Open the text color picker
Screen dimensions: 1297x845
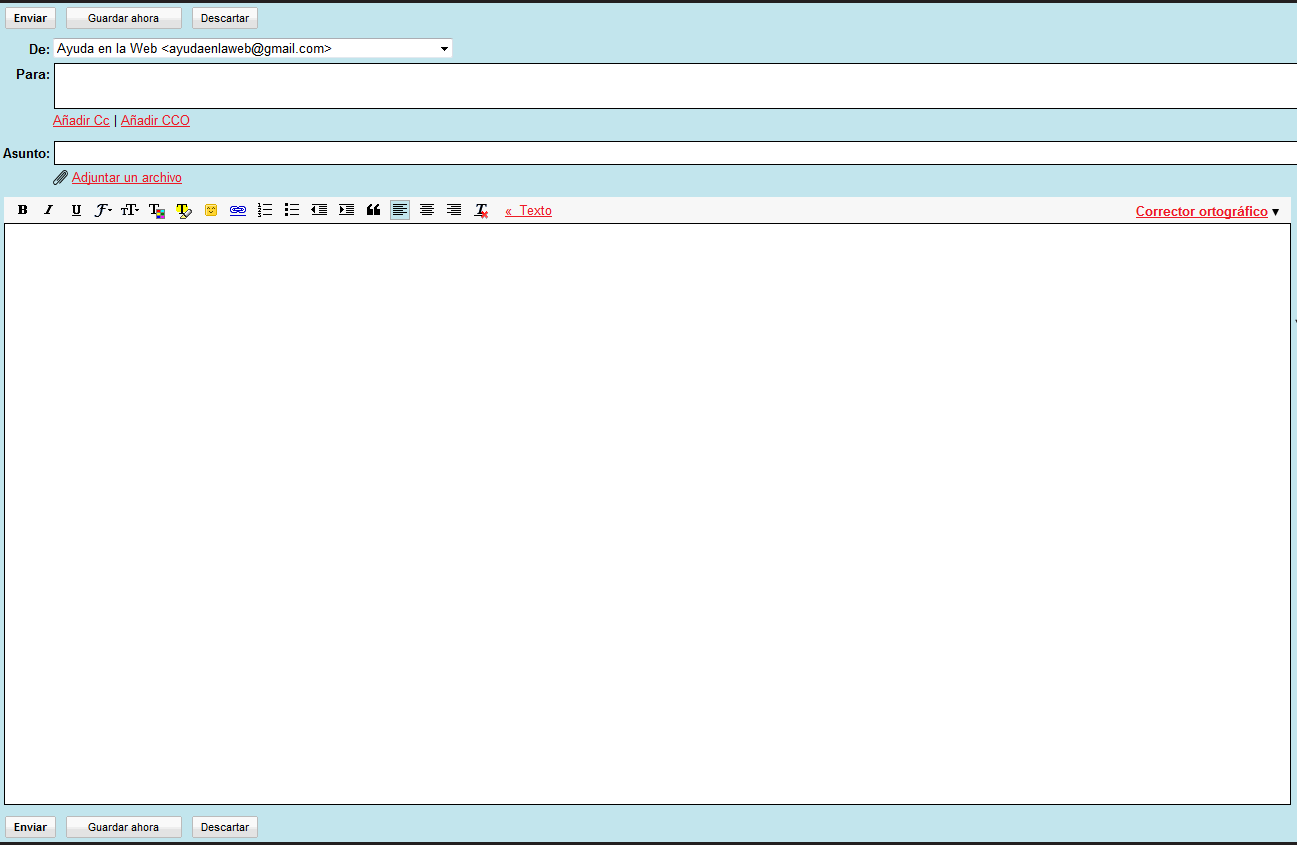pos(157,210)
